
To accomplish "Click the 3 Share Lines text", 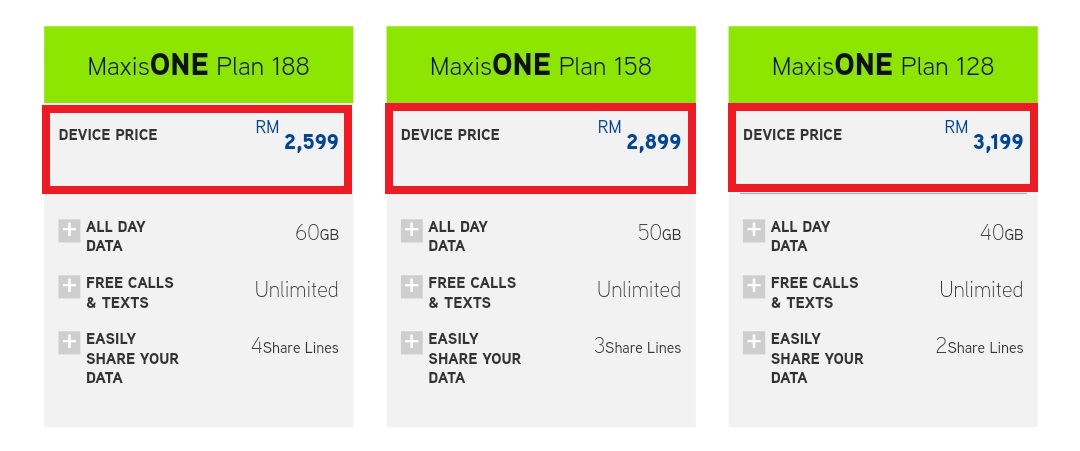I will coord(637,347).
